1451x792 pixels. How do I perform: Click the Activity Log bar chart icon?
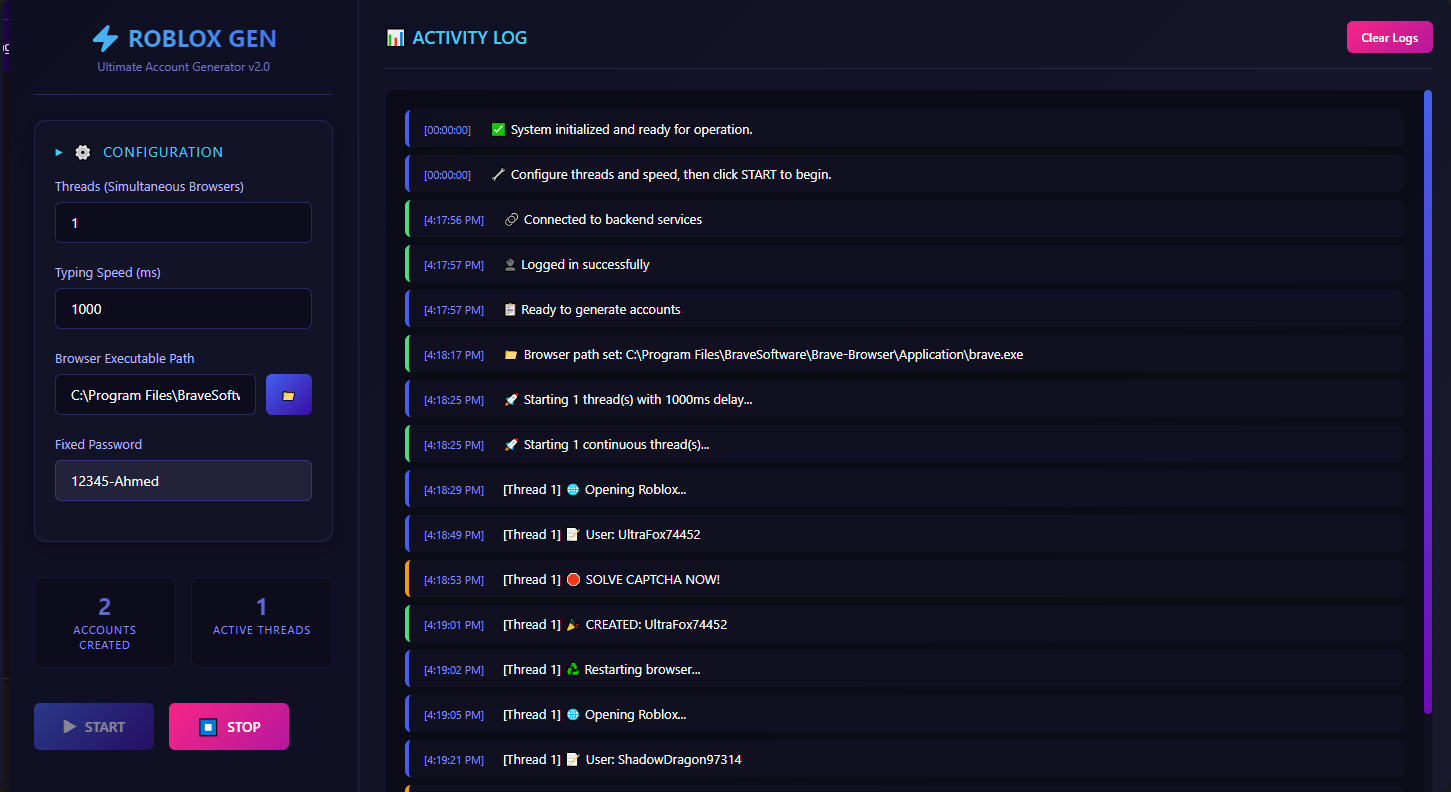pyautogui.click(x=395, y=38)
